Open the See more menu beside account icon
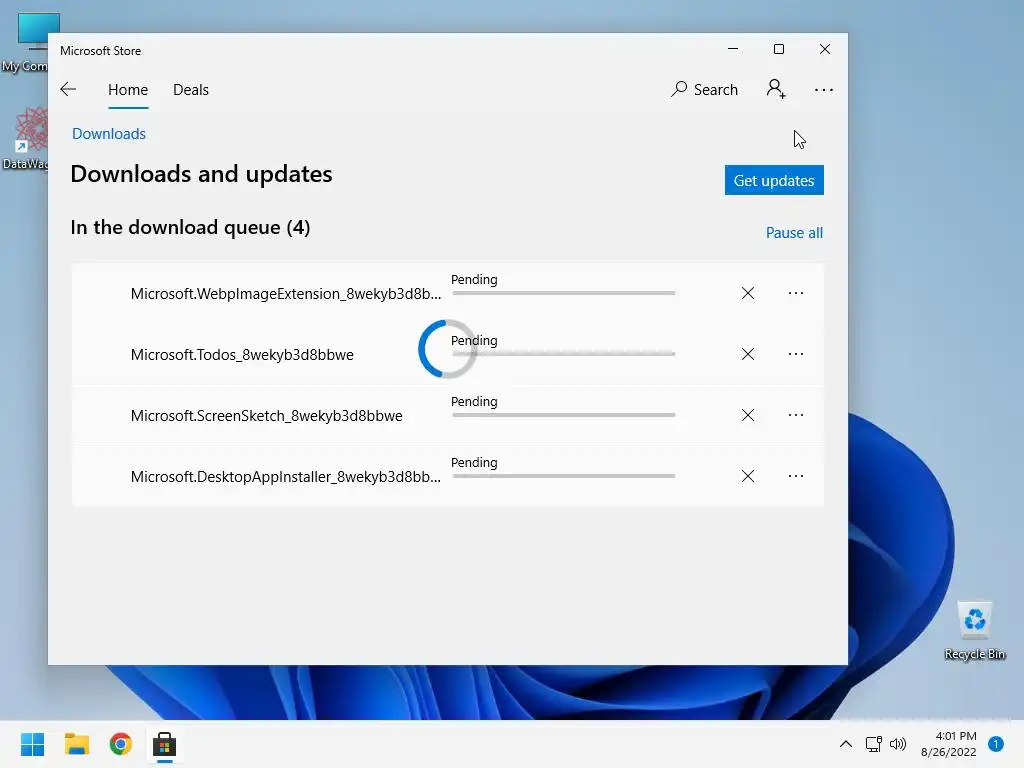The width and height of the screenshot is (1024, 768). (824, 90)
